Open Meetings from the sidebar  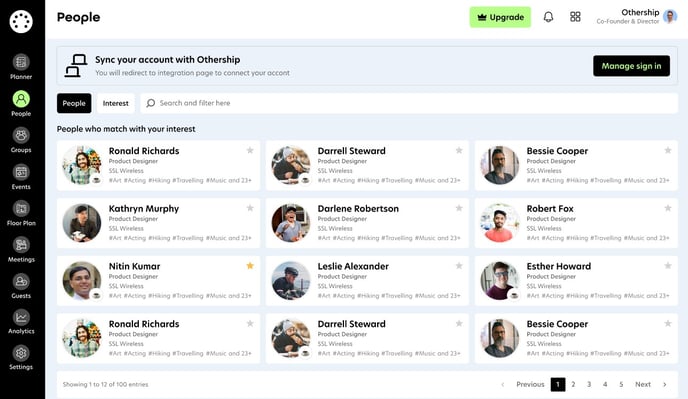(21, 245)
